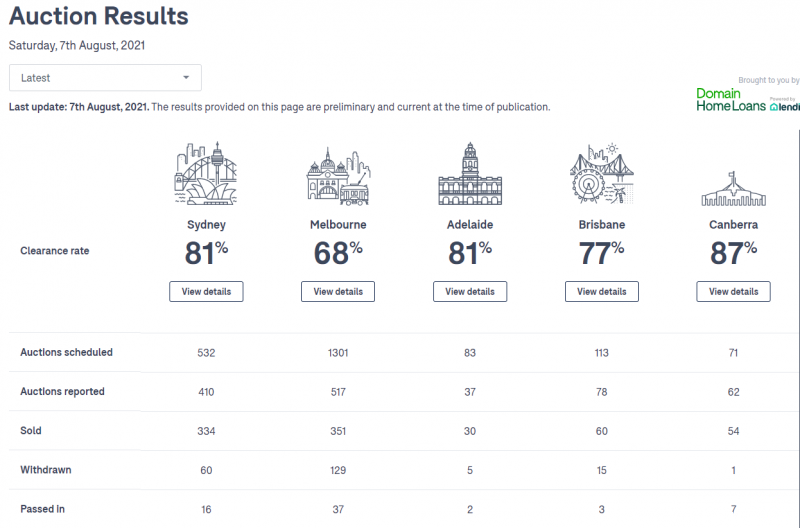Click the Brisbane Story Bridge icon
The width and height of the screenshot is (800, 528).
(x=602, y=173)
